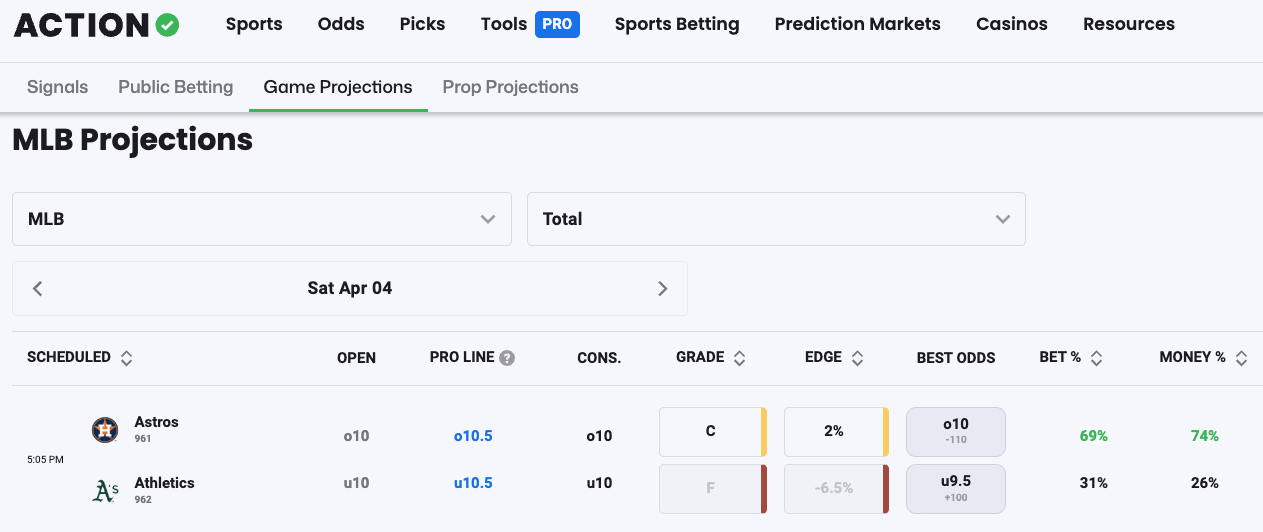The image size is (1263, 532).
Task: Open the Prediction Markets menu
Action: (858, 24)
